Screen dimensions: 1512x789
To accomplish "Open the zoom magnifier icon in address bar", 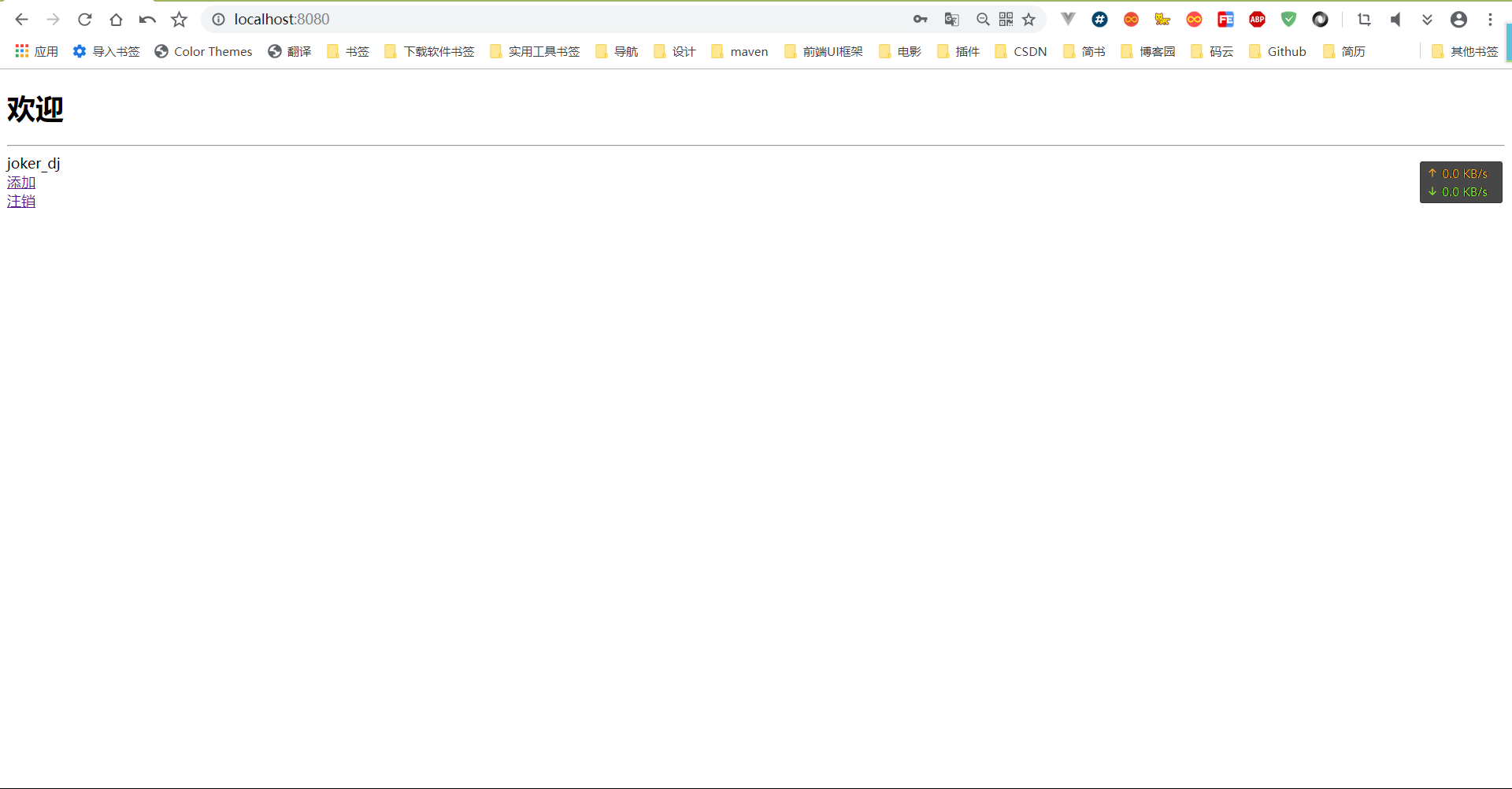I will (x=983, y=20).
